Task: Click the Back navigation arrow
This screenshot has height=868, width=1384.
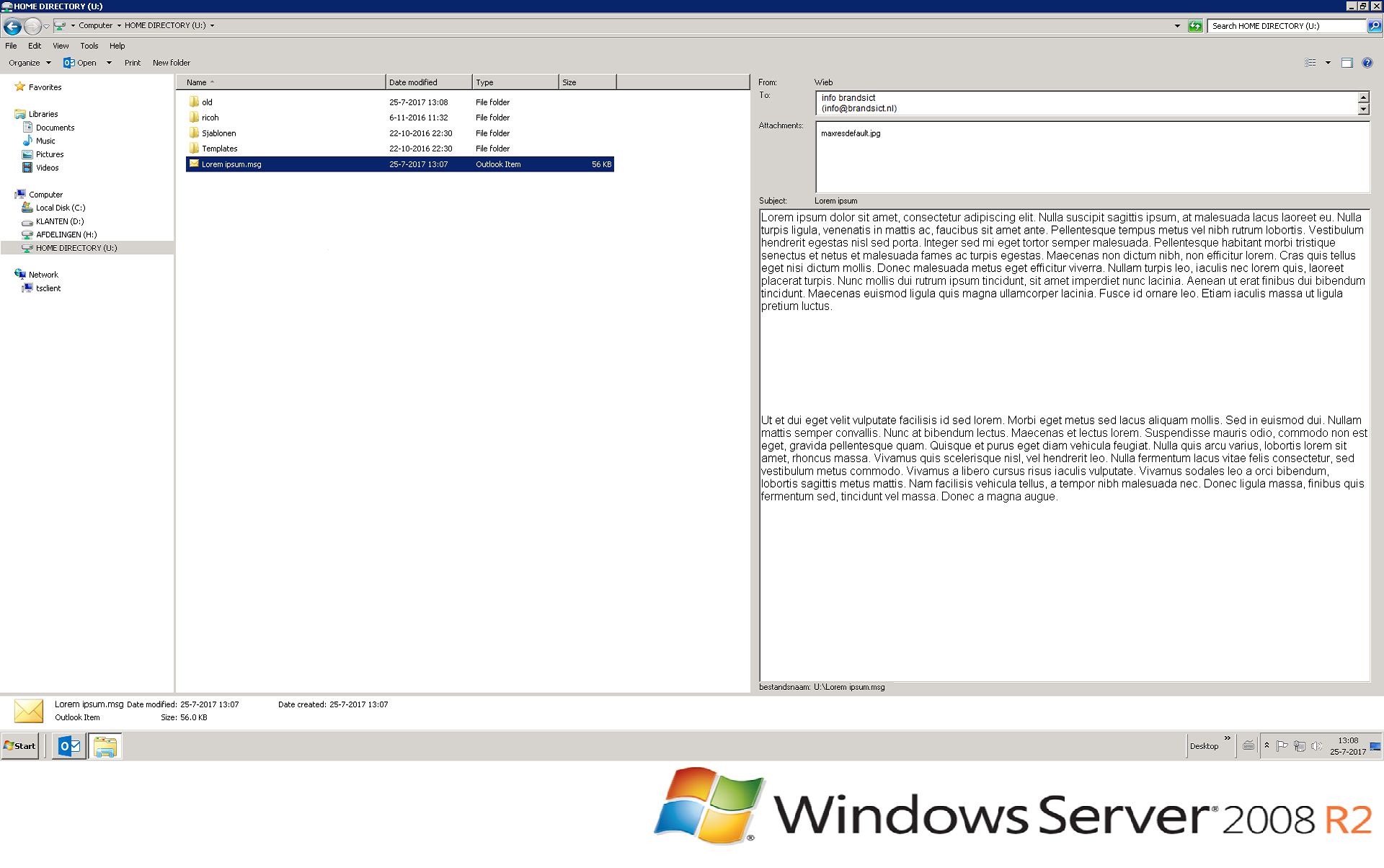Action: click(12, 26)
